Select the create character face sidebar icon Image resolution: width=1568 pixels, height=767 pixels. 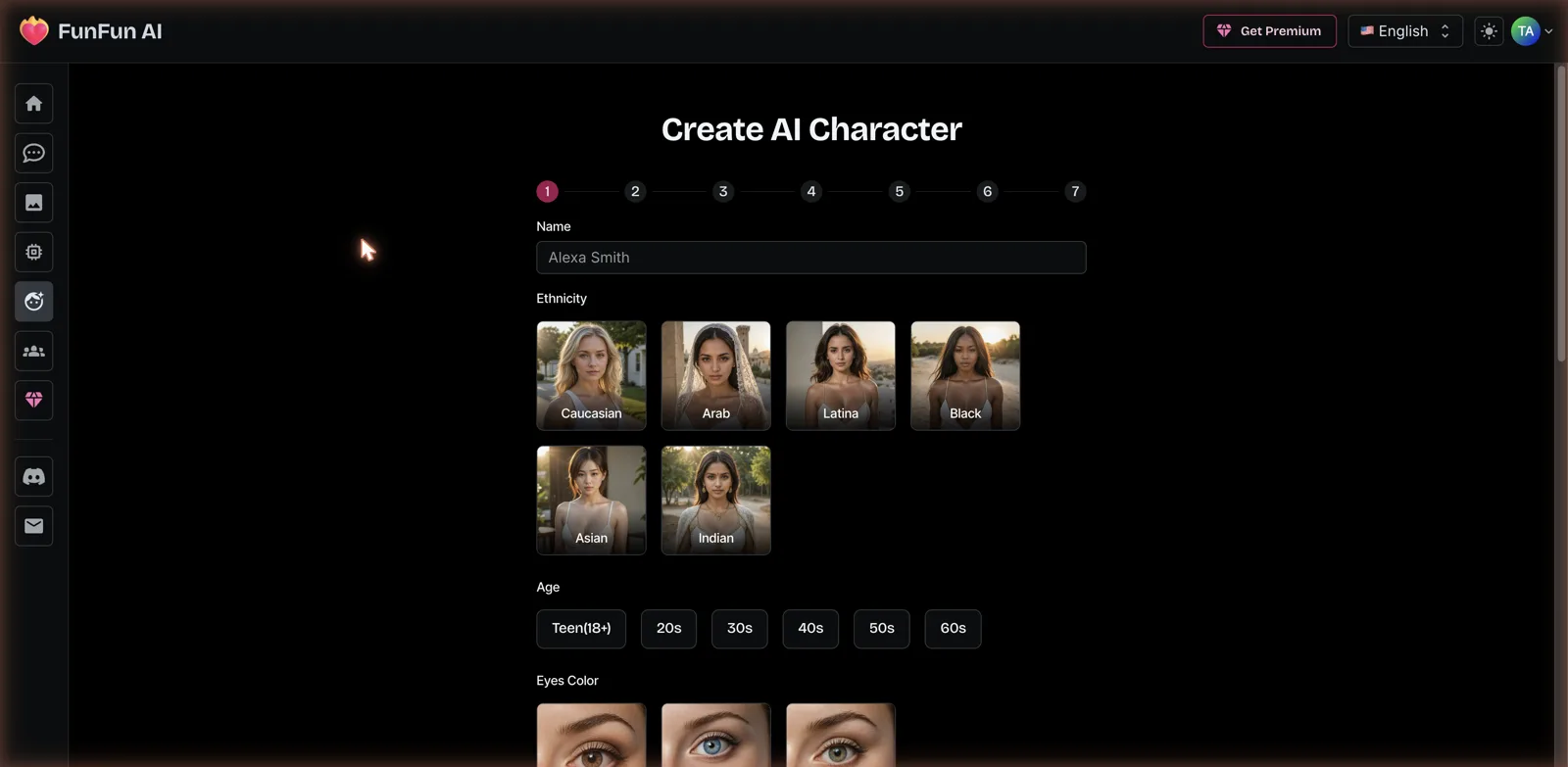(34, 302)
